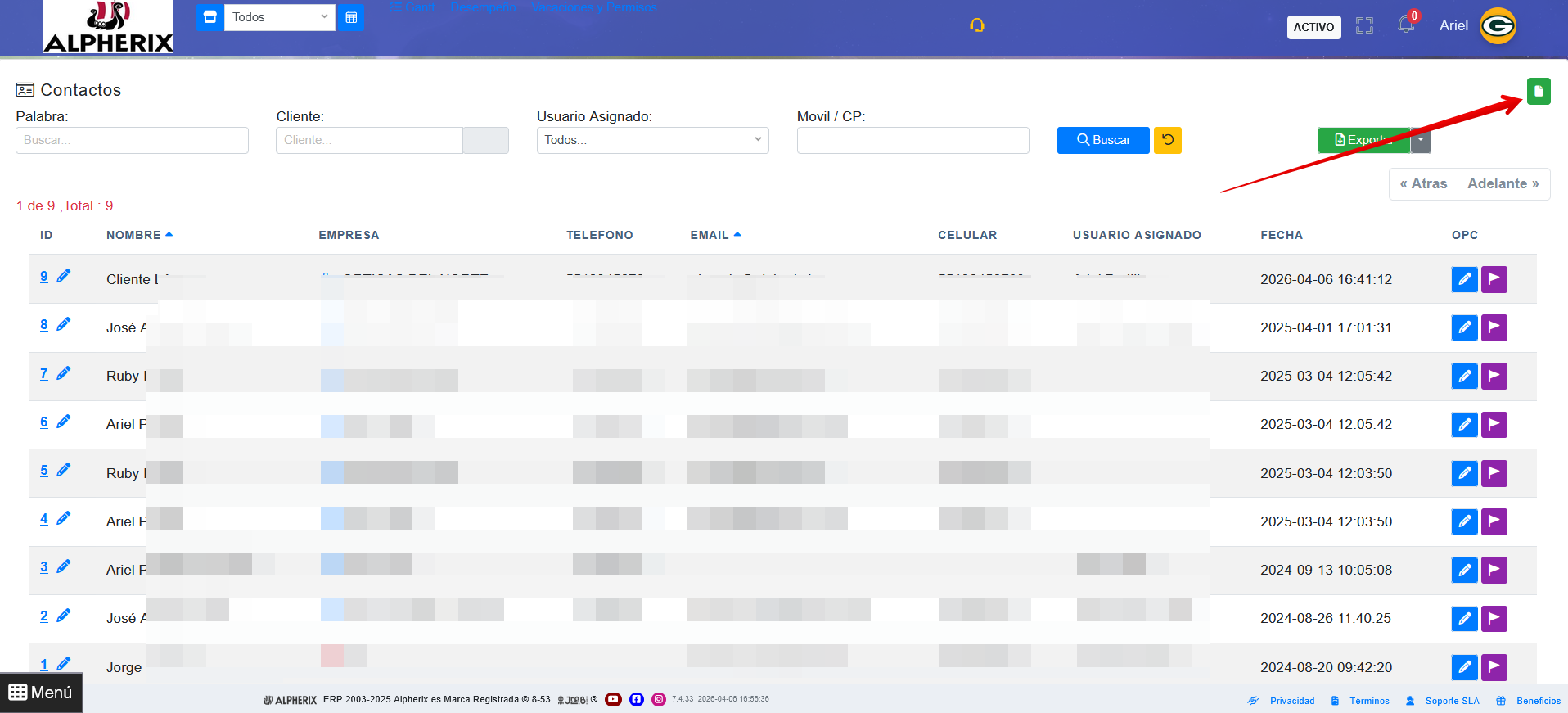Expand the Usuario Asignado dropdown
1568x713 pixels.
click(652, 140)
